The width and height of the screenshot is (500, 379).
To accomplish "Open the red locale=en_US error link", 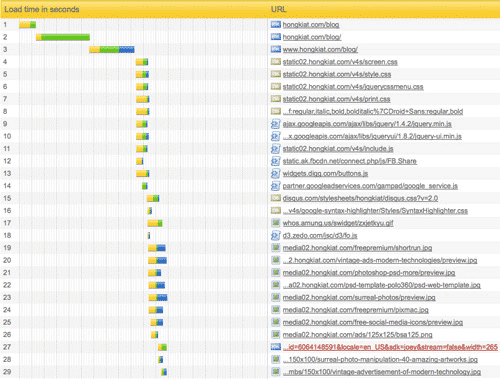I will pos(390,347).
